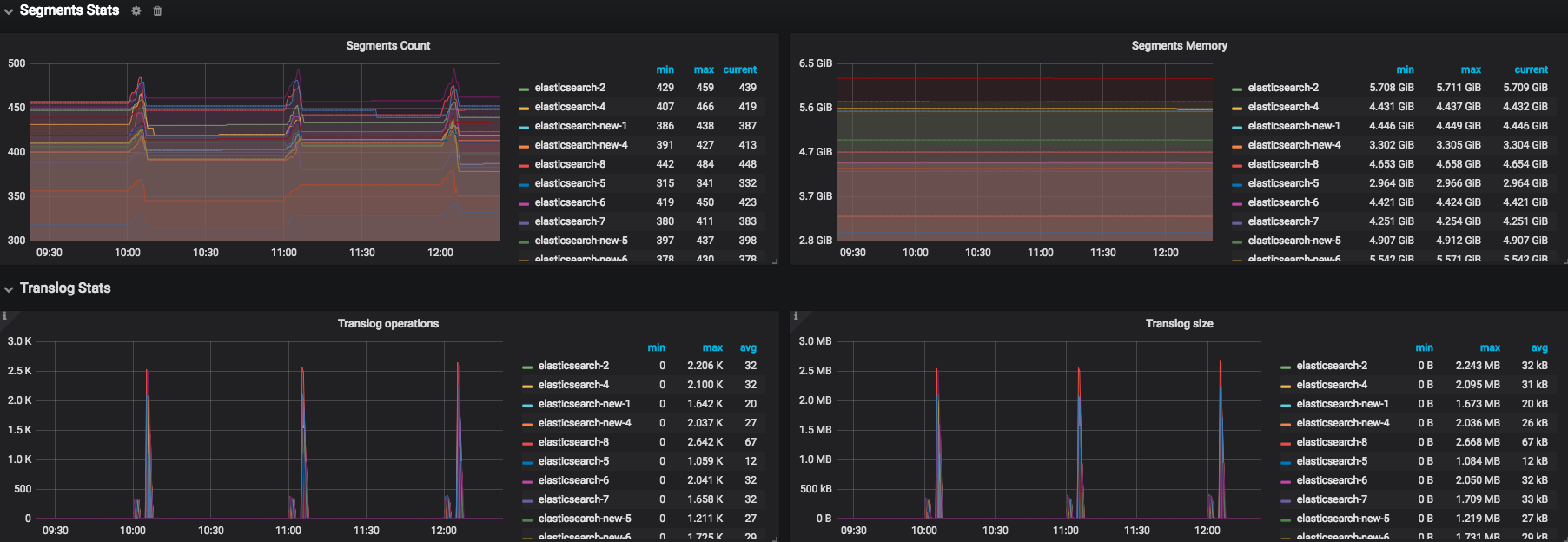The width and height of the screenshot is (1568, 542).
Task: Open the Translog operations panel title menu
Action: (387, 323)
